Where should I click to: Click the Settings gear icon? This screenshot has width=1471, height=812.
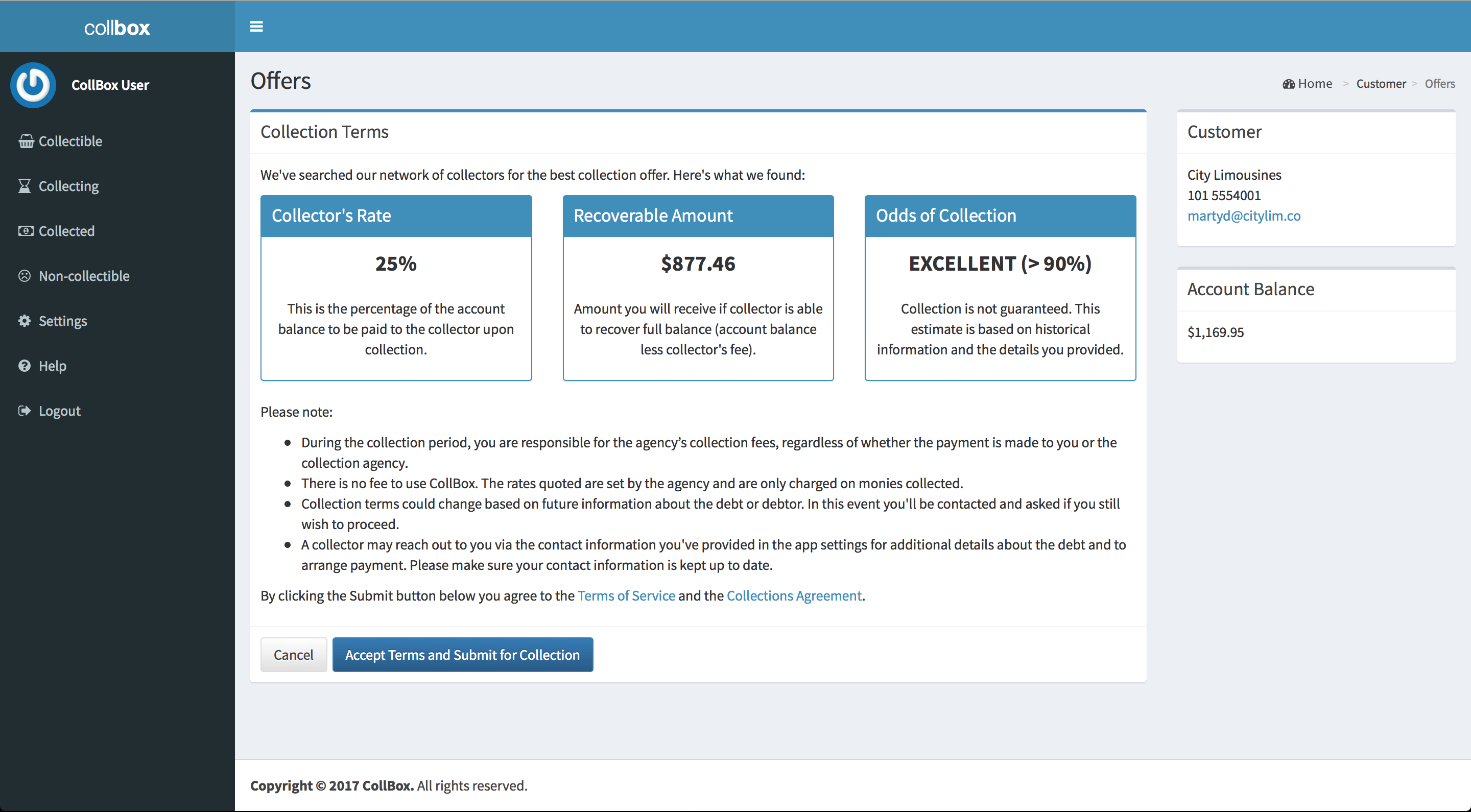[25, 321]
